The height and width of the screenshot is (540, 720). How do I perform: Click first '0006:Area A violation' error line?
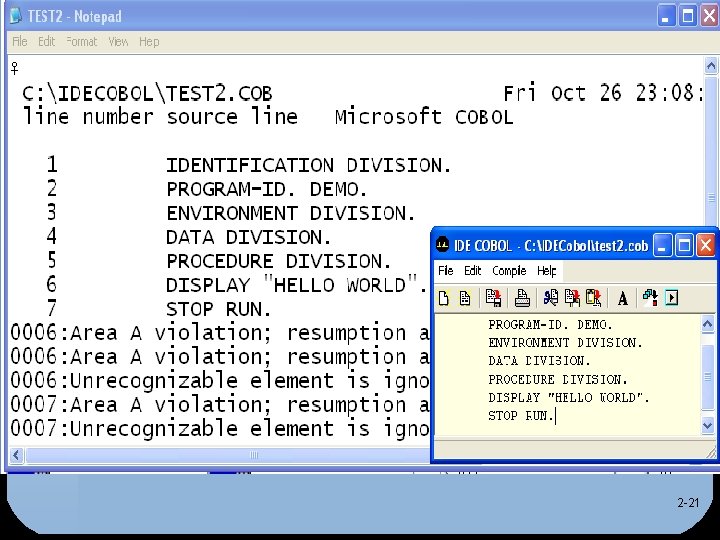220,333
